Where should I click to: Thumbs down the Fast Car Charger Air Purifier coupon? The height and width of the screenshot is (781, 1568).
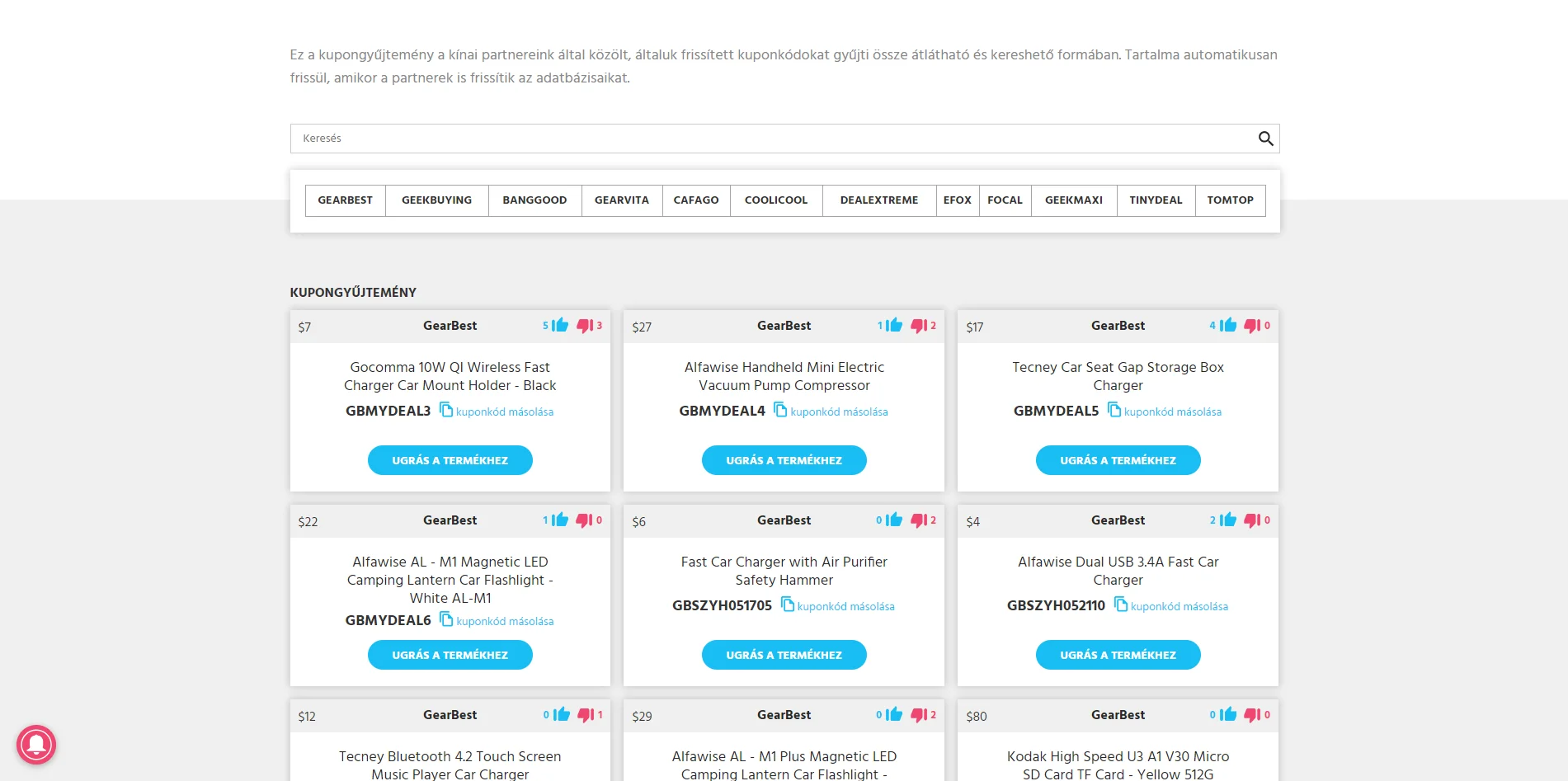[919, 520]
